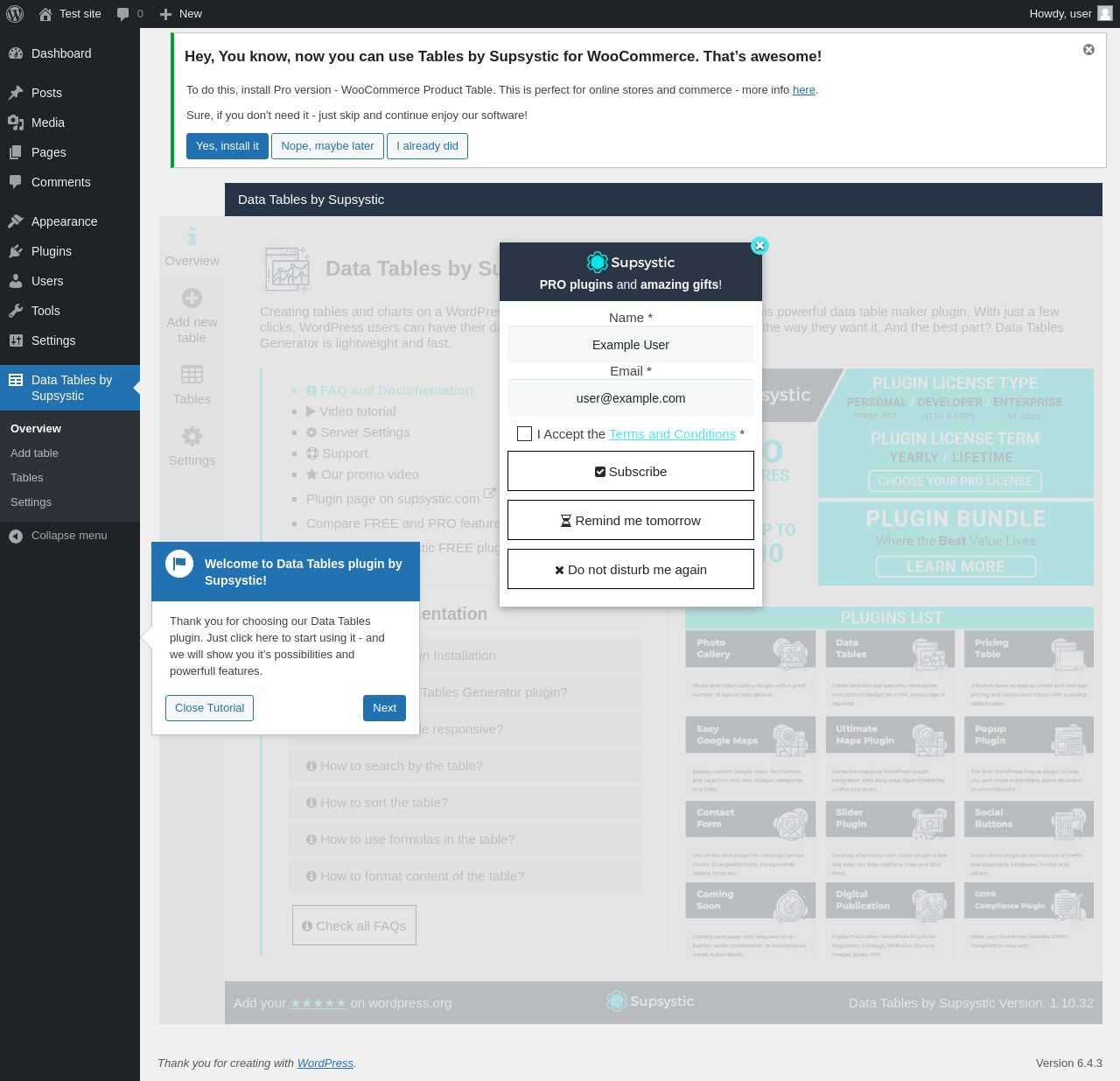Open Users menu item

[x=70, y=281]
